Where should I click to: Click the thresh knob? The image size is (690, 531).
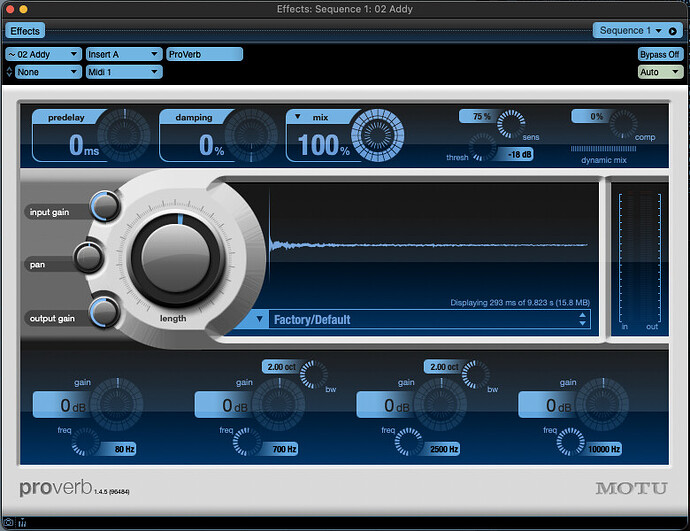click(482, 147)
